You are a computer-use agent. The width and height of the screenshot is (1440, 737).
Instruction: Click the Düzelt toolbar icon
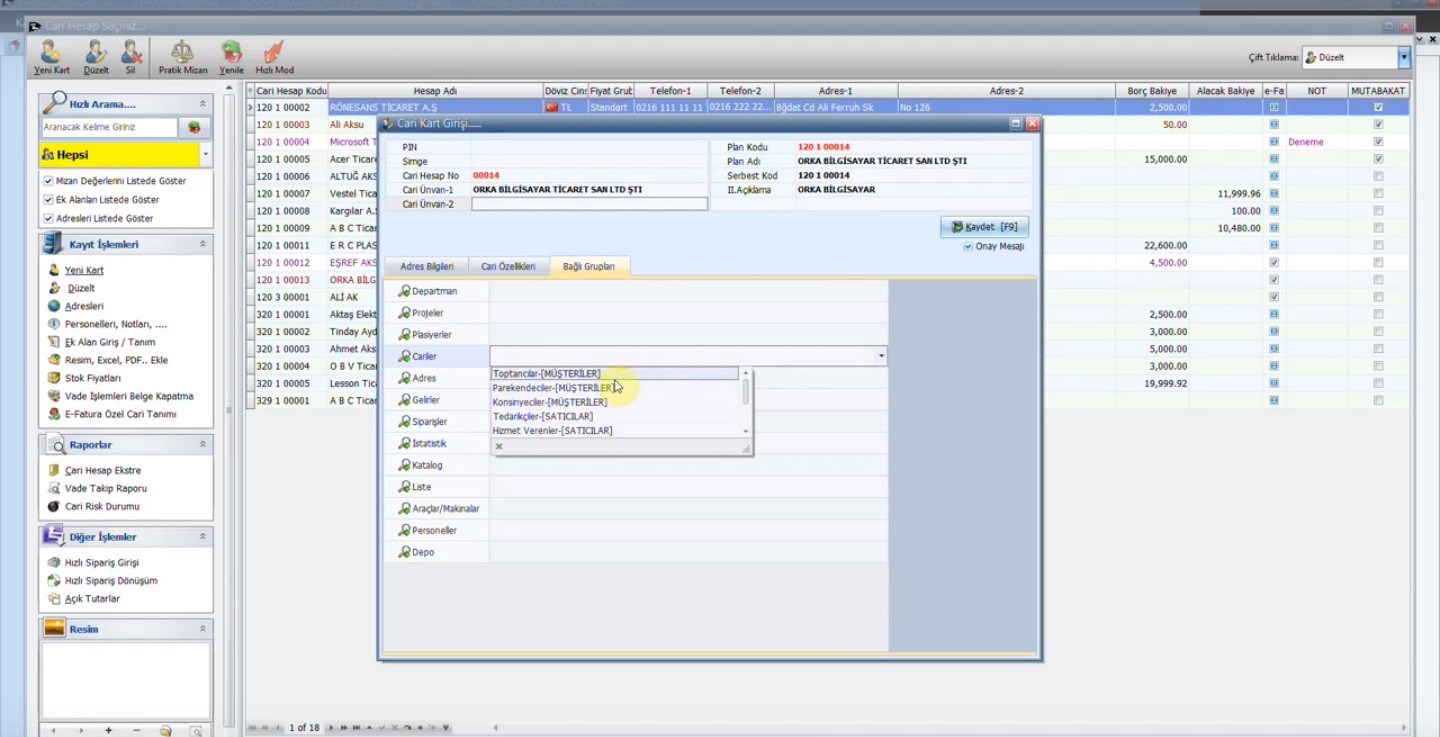click(x=96, y=58)
